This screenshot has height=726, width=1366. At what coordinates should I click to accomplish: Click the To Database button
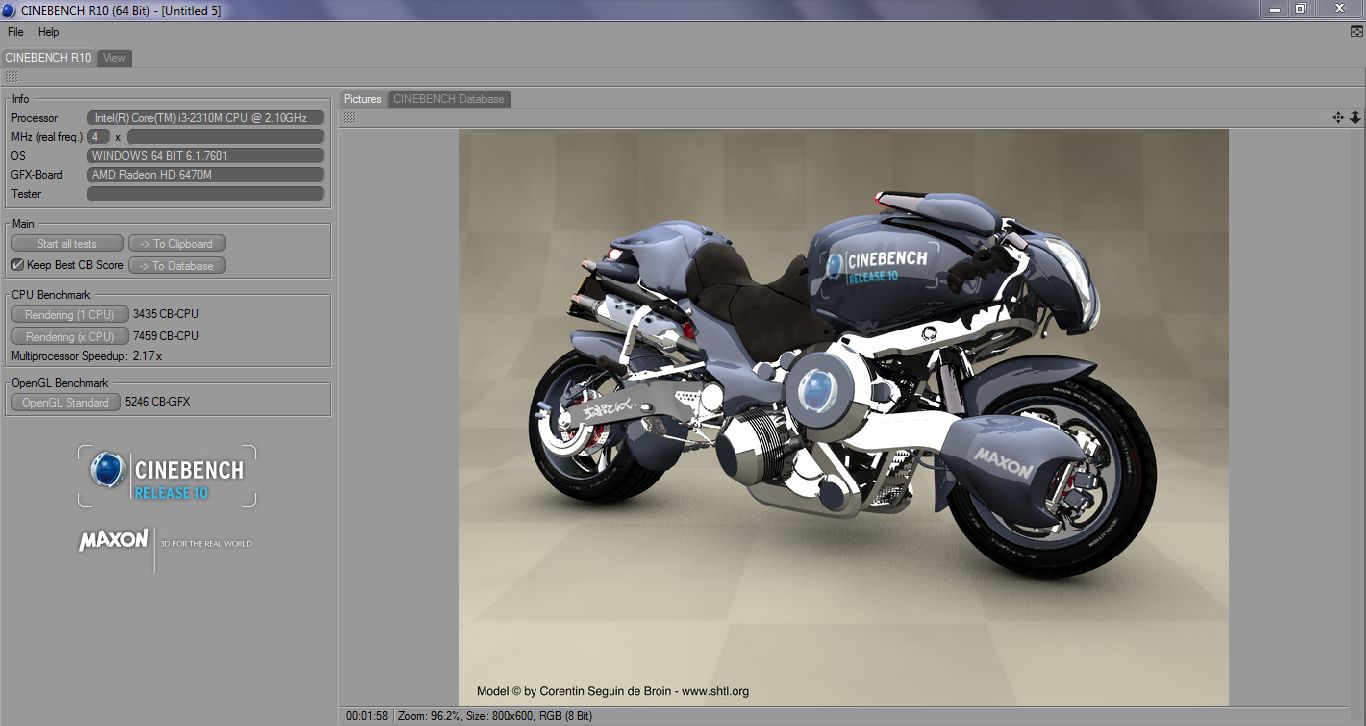click(177, 265)
